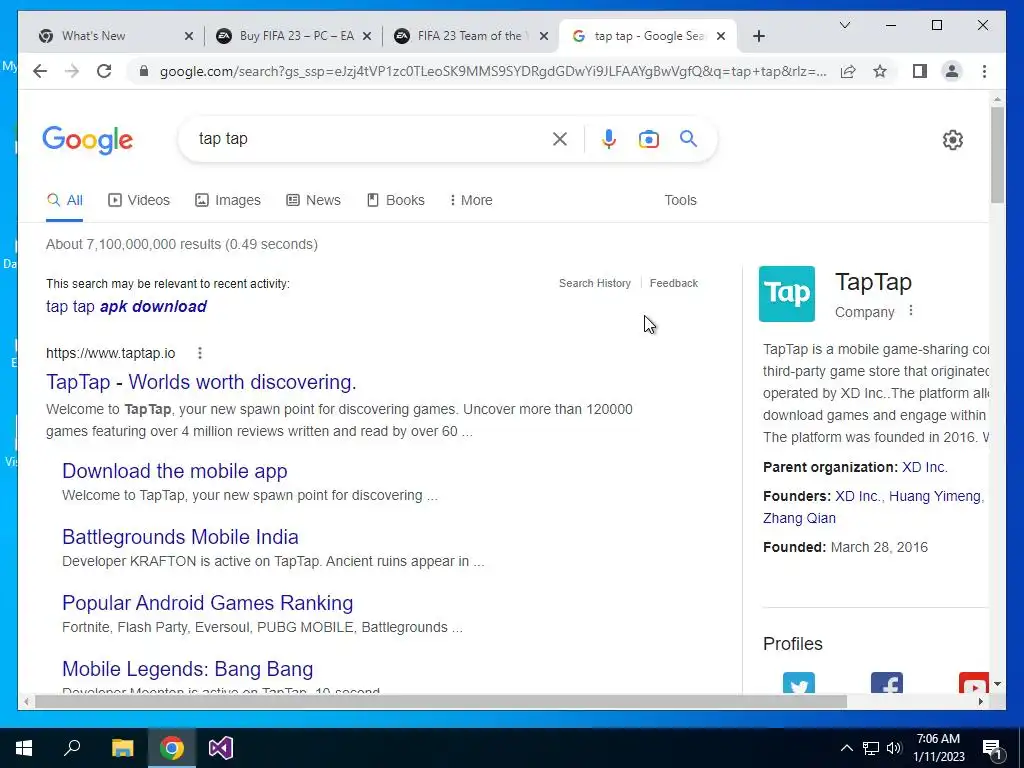
Task: Open TapTap YouTube profile icon
Action: tap(973, 683)
